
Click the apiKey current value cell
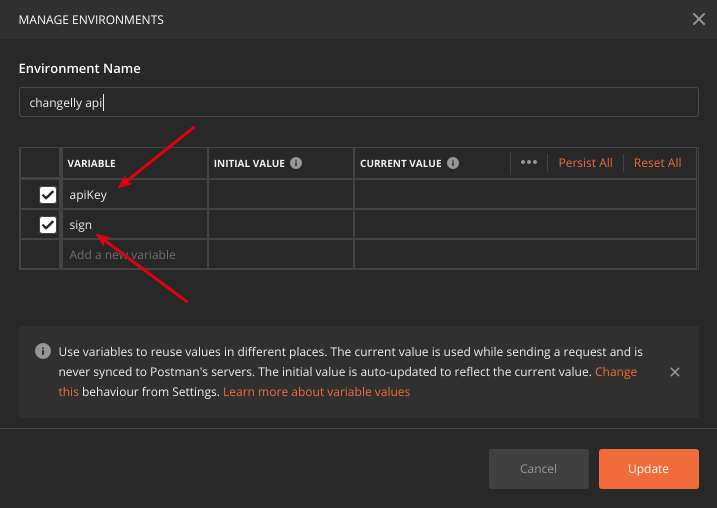click(525, 194)
